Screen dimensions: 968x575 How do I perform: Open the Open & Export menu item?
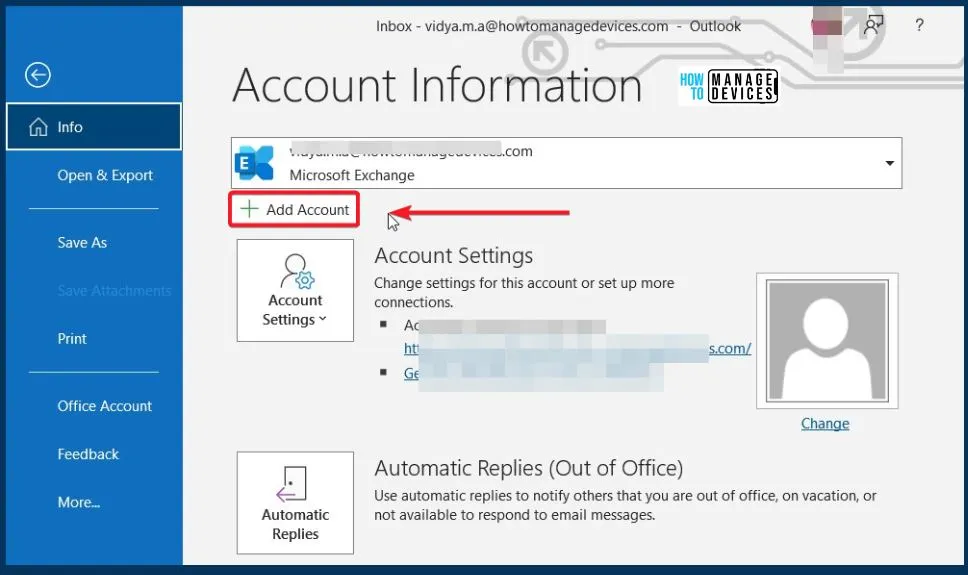point(105,175)
